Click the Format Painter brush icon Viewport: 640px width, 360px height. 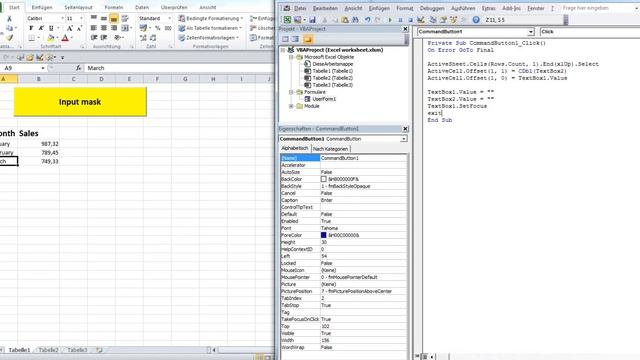pos(9,38)
